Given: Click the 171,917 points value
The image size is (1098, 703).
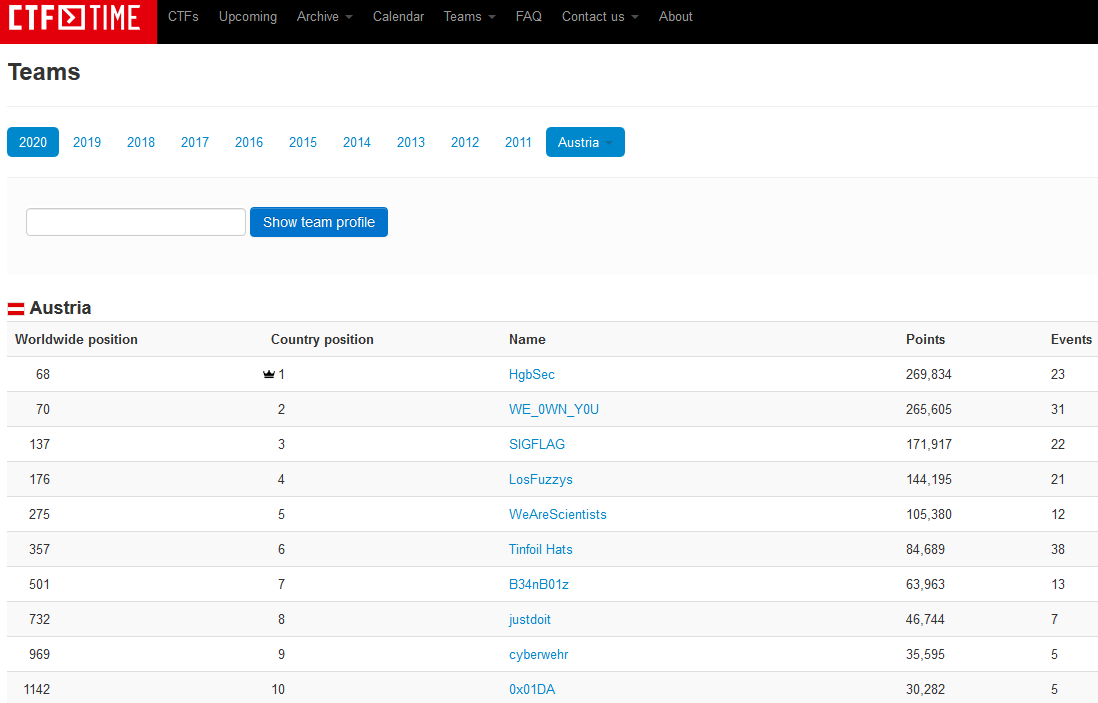Looking at the screenshot, I should (x=929, y=444).
